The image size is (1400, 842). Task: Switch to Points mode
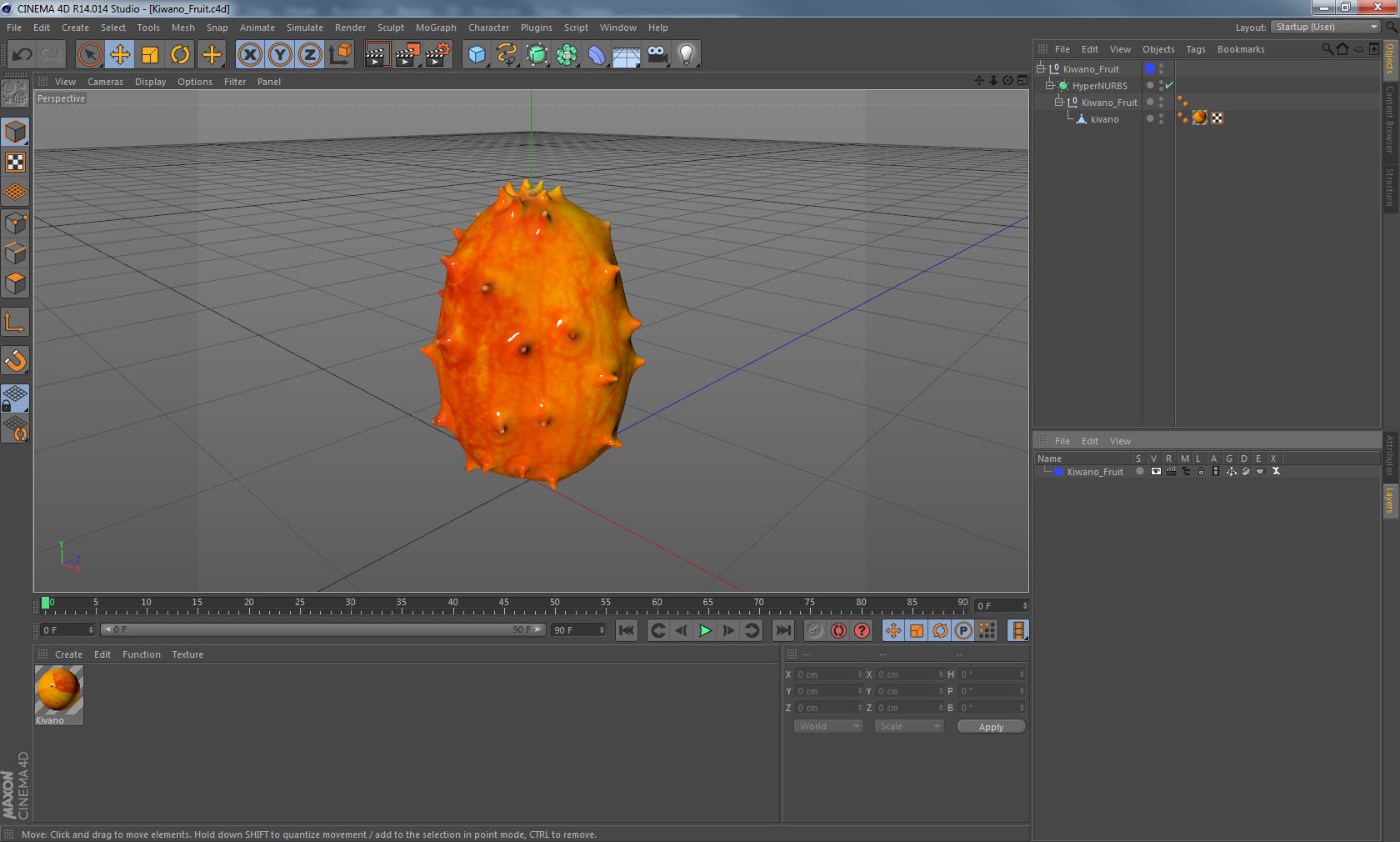15,223
